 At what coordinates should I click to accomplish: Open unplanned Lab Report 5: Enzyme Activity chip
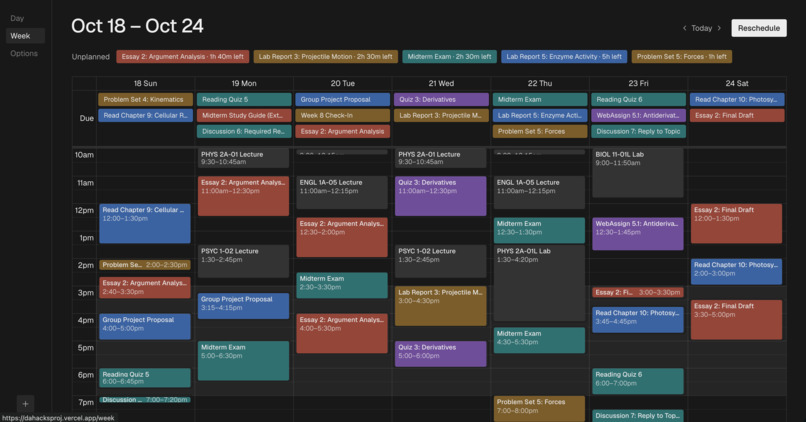[564, 57]
